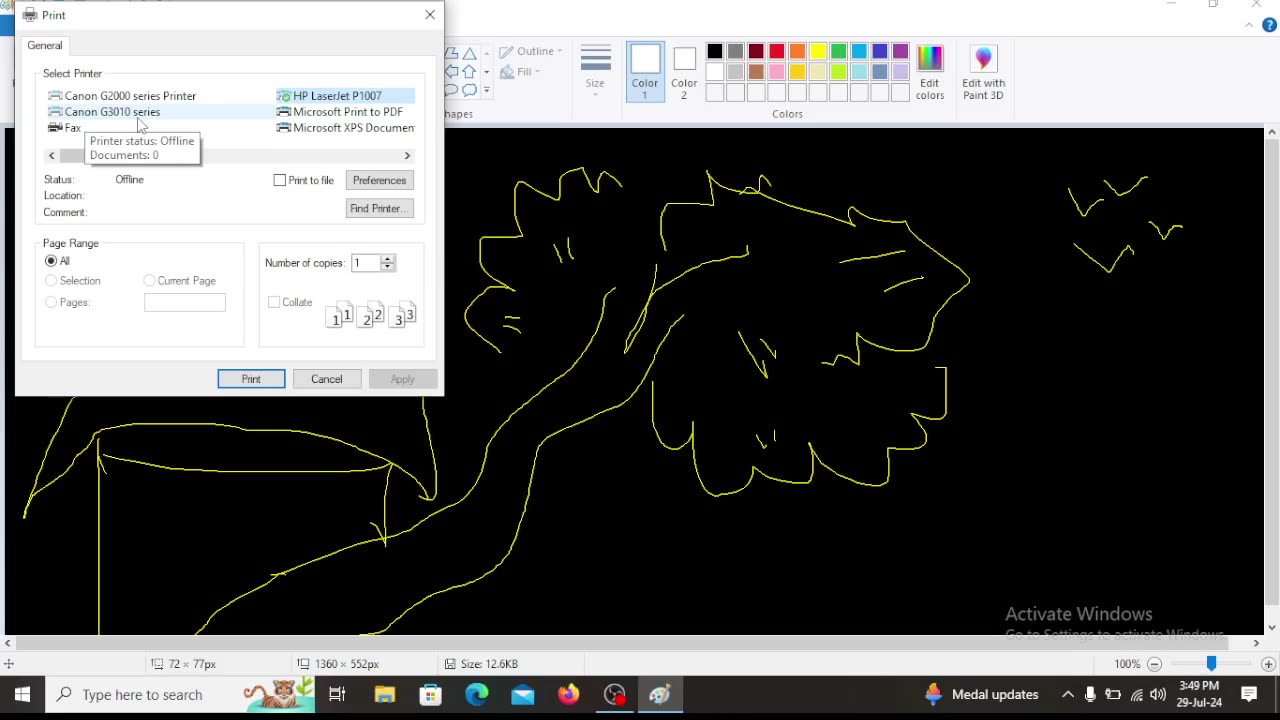Choose Microsoft XPS Document Writer printer
The height and width of the screenshot is (720, 1280).
[x=345, y=128]
